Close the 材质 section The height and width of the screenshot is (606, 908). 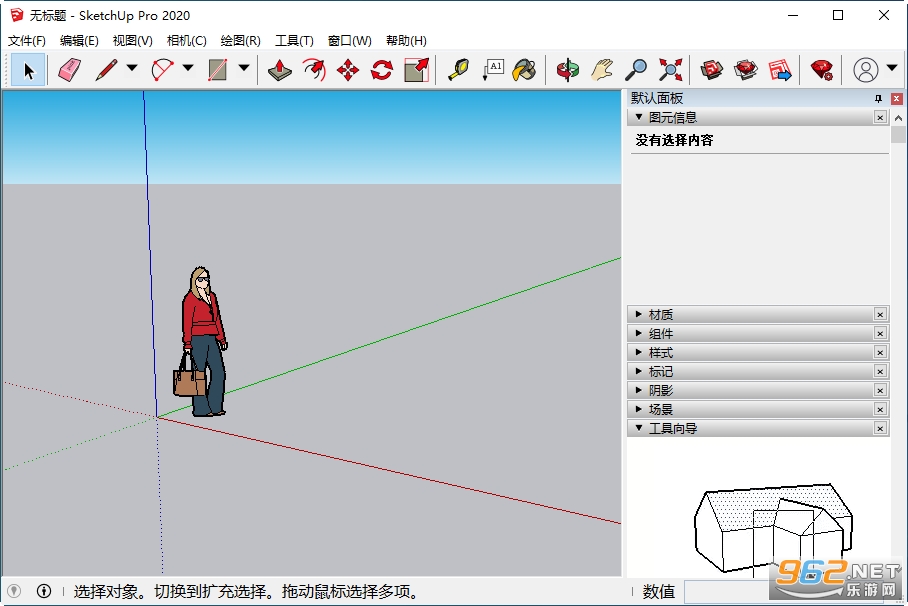880,315
